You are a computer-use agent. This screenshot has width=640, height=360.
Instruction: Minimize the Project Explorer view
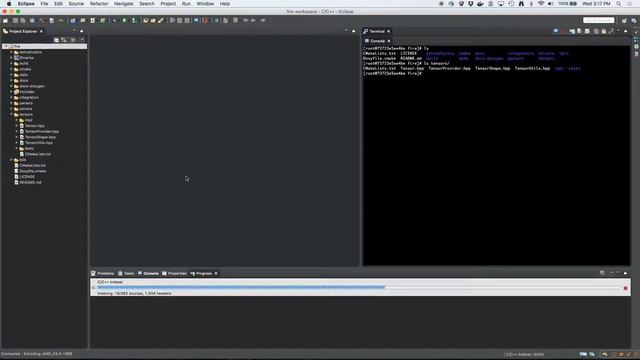75,31
